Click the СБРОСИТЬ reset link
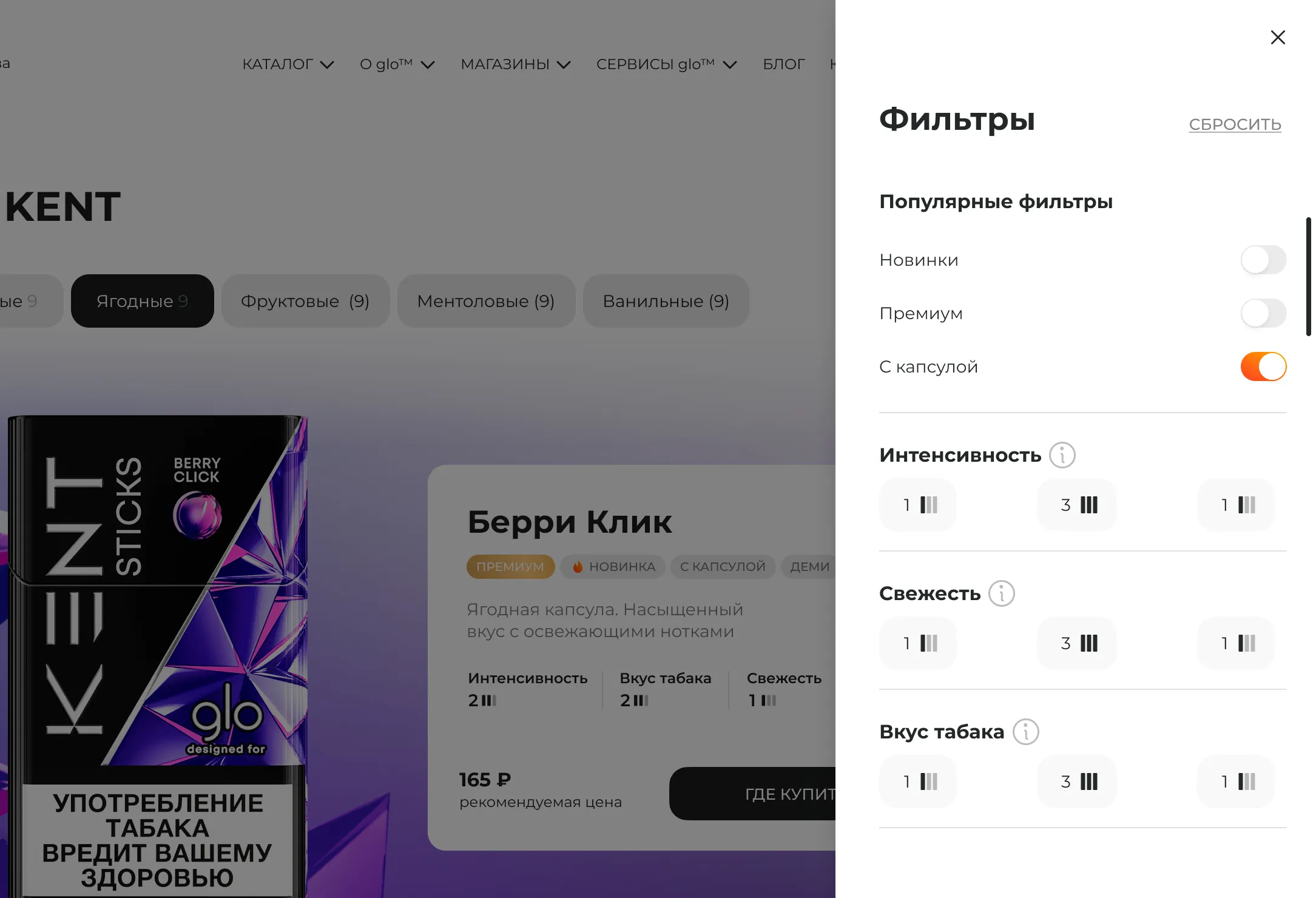Screen dimensions: 1316x898 (x=1234, y=124)
